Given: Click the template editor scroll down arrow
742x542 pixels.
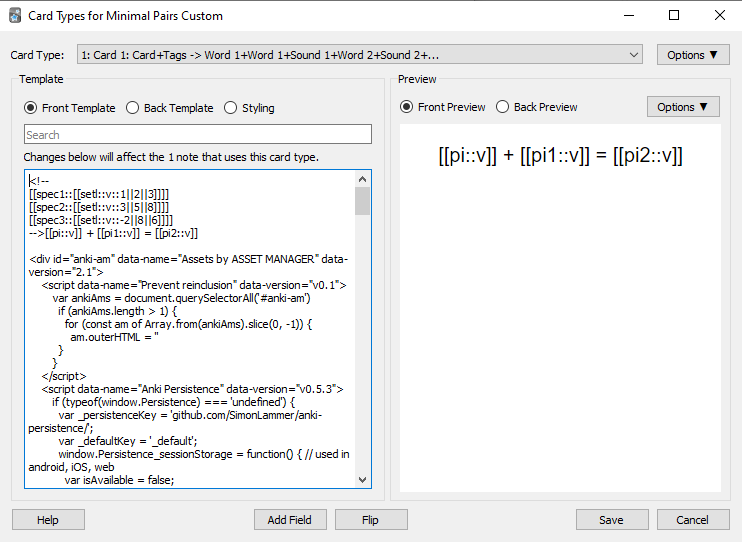Looking at the screenshot, I should [362, 480].
